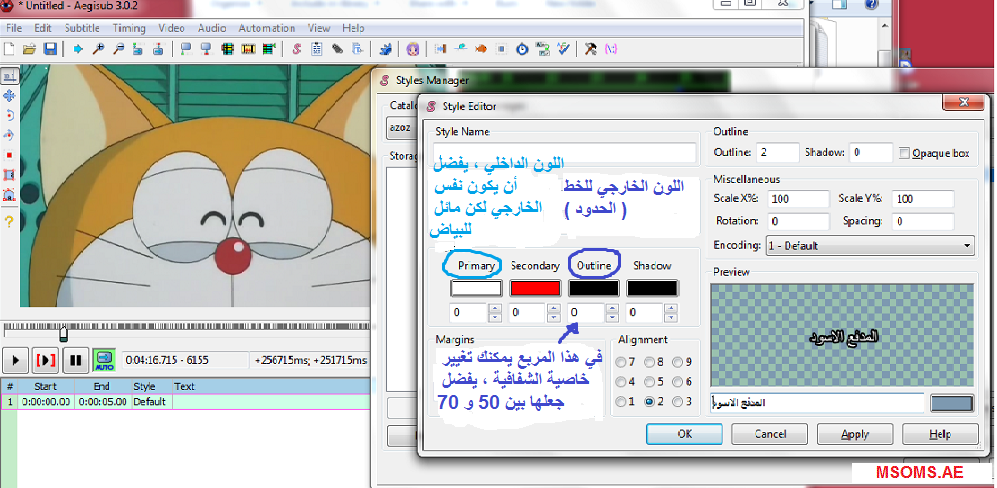The image size is (997, 488).
Task: Enable the Opaque box checkbox
Action: [x=905, y=153]
